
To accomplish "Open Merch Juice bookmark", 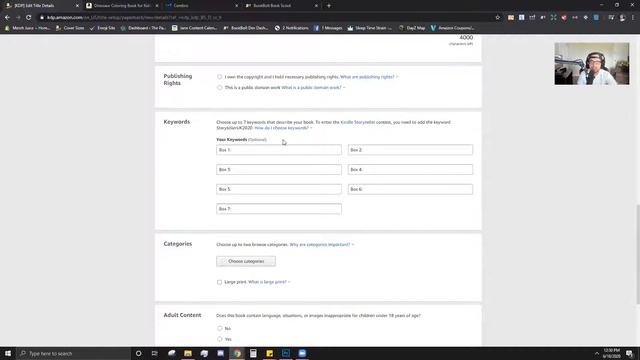I will pos(27,28).
